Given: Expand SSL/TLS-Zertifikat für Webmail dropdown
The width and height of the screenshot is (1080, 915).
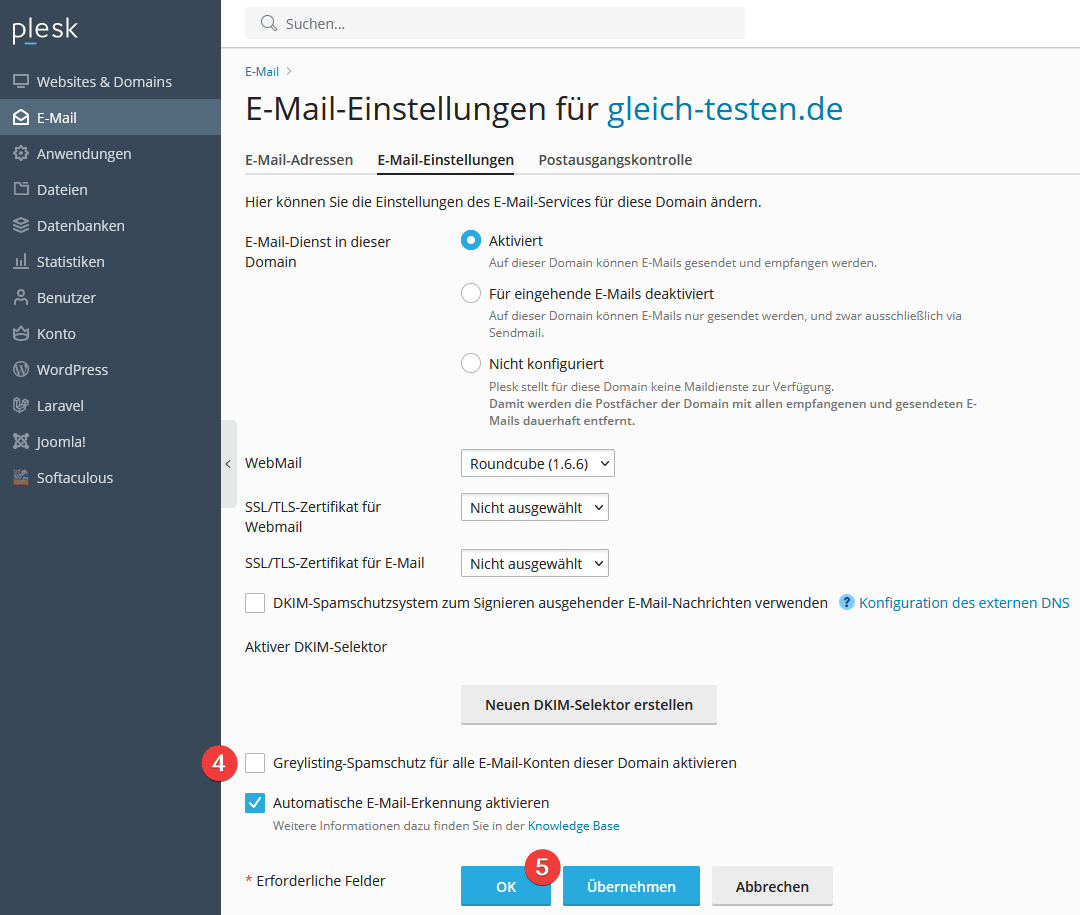Looking at the screenshot, I should coord(534,508).
